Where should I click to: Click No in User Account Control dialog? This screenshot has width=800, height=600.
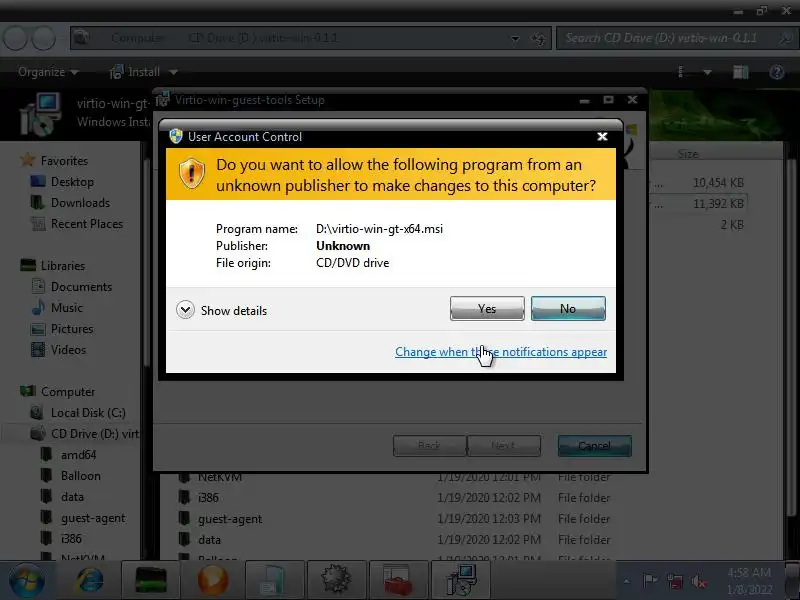pyautogui.click(x=568, y=309)
